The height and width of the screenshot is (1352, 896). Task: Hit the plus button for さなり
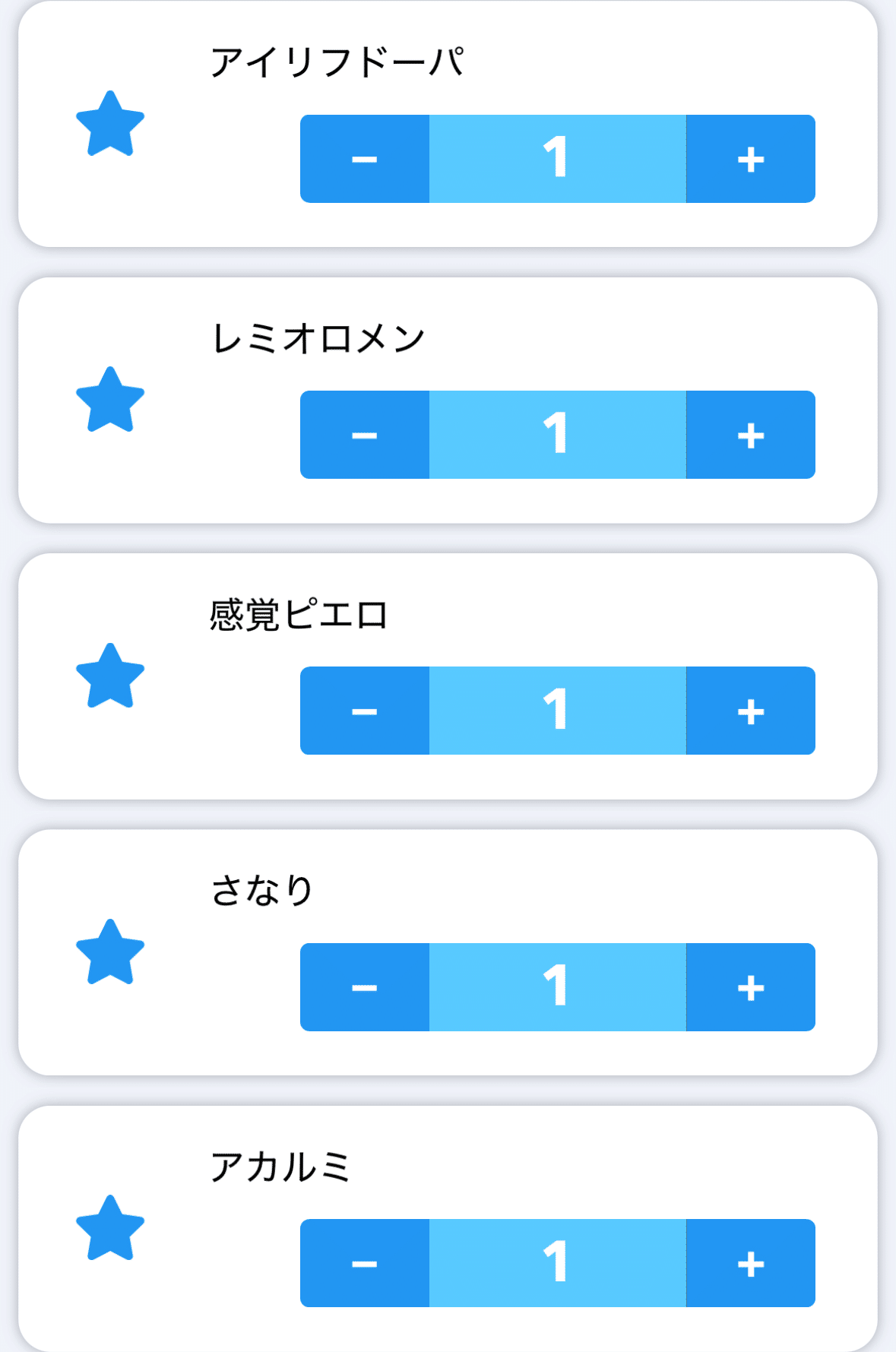(750, 987)
